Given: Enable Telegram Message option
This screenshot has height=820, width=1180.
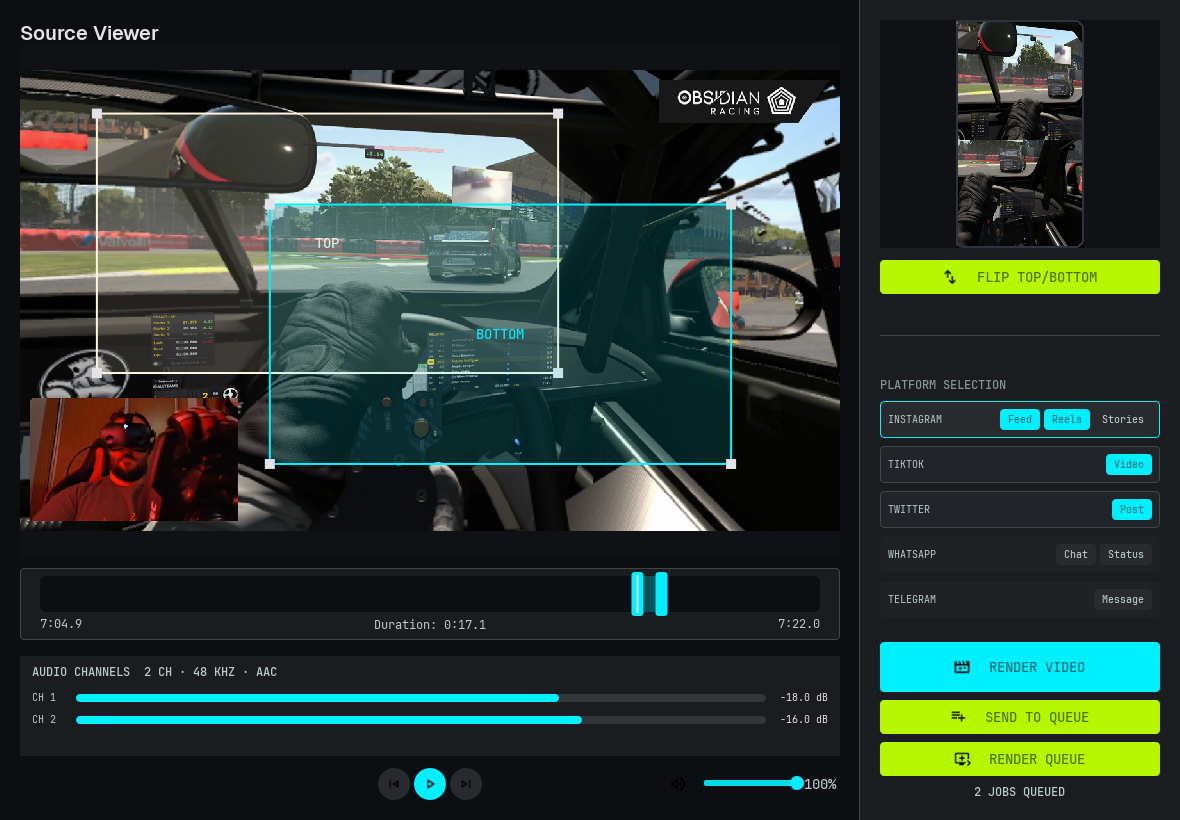Looking at the screenshot, I should point(1122,600).
